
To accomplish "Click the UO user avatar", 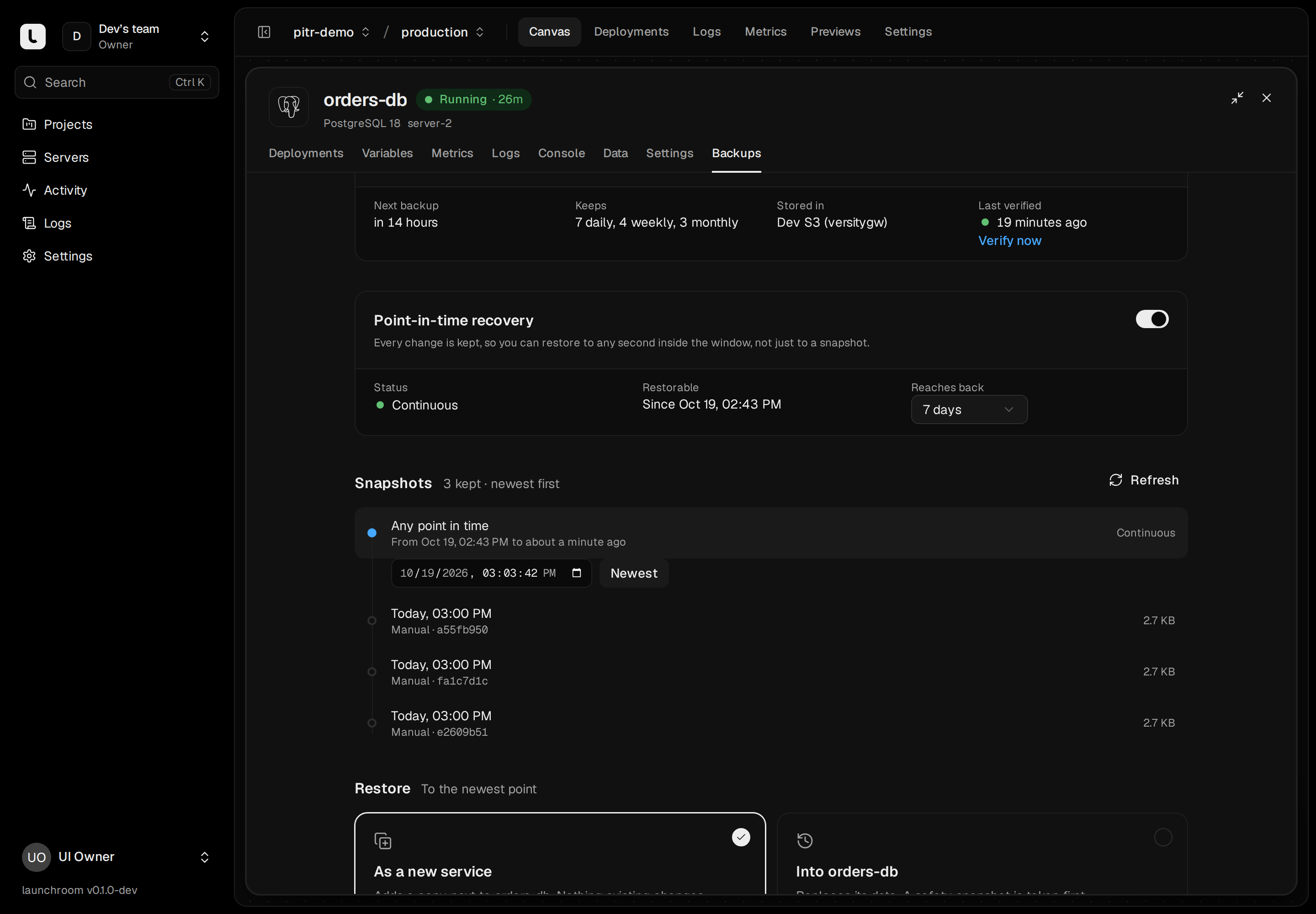I will click(36, 857).
